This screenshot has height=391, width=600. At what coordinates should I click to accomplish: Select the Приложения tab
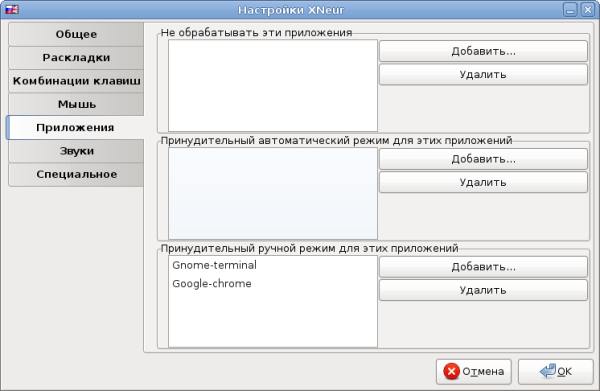75,128
